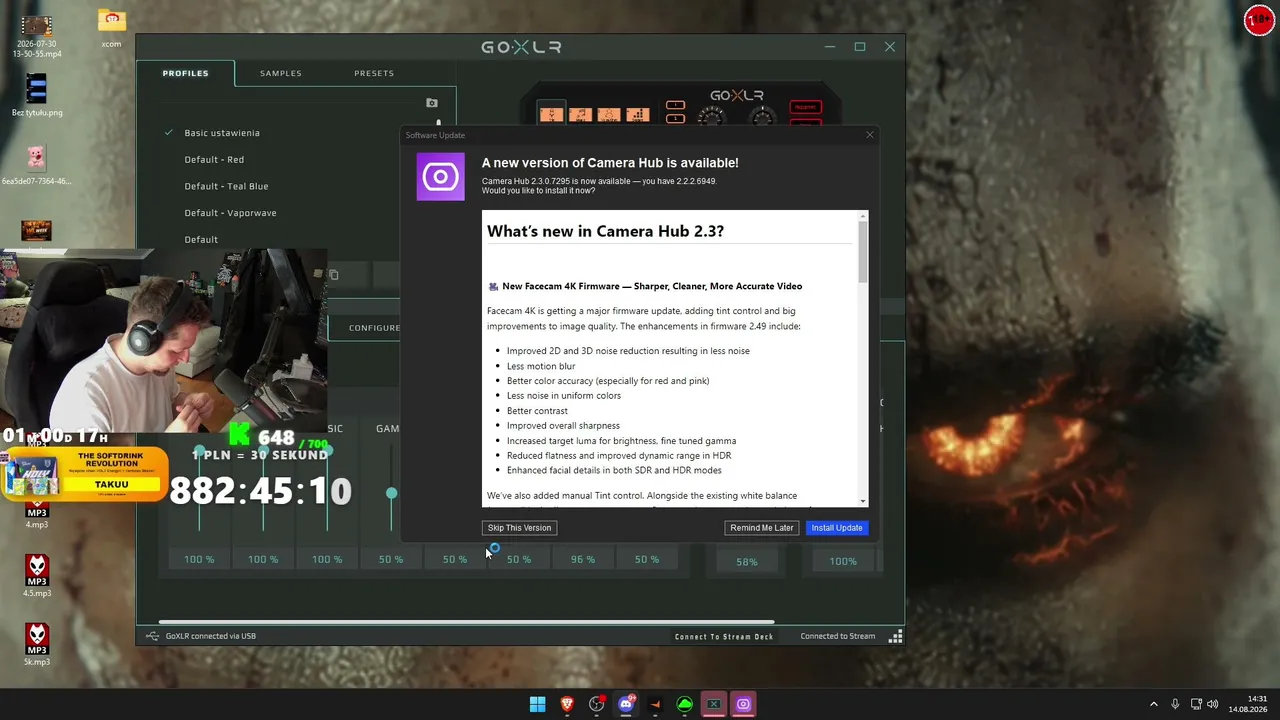Click the 58% mixer volume value
This screenshot has height=720, width=1280.
coord(747,562)
